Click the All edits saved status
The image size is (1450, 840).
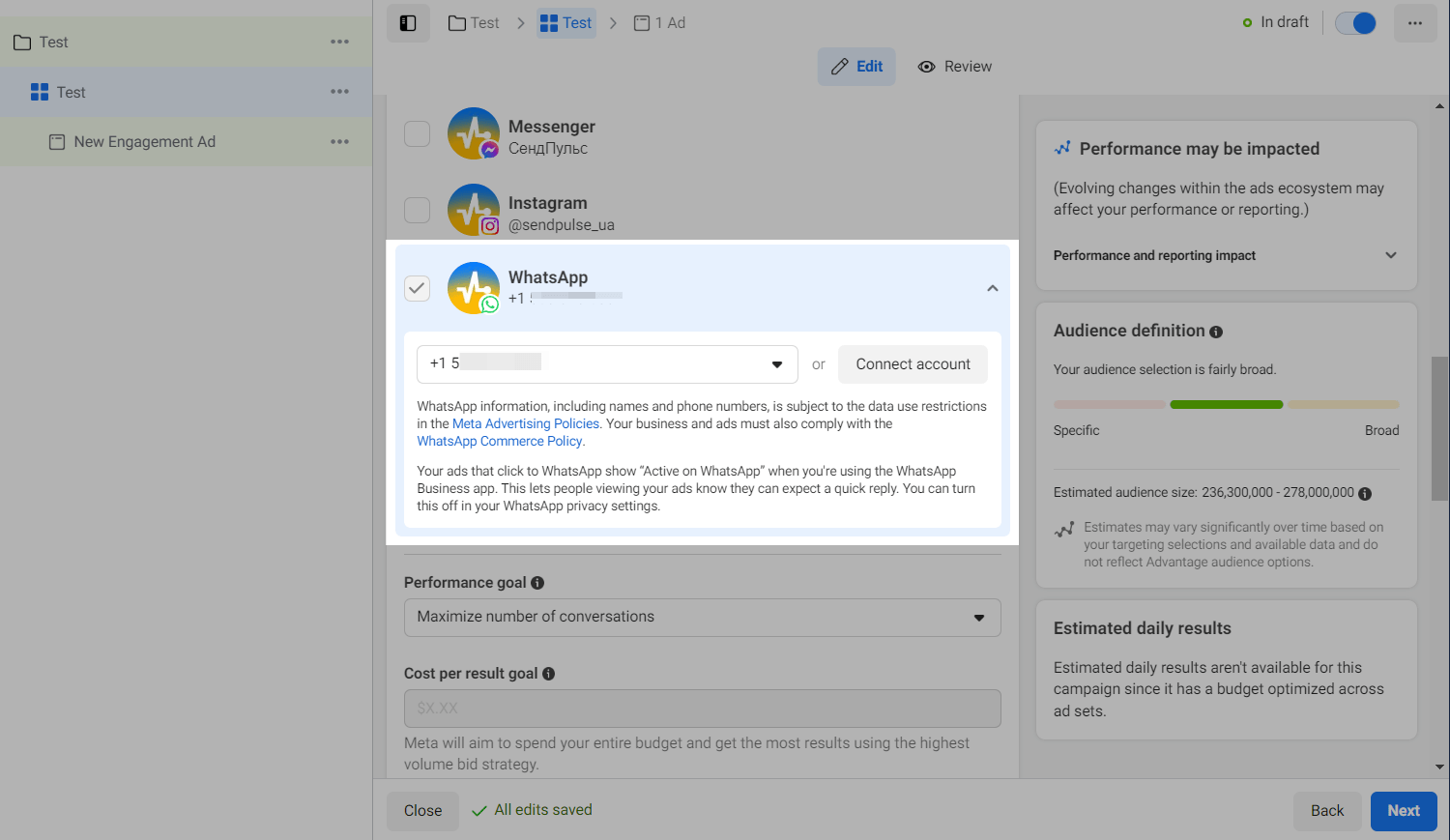point(532,810)
